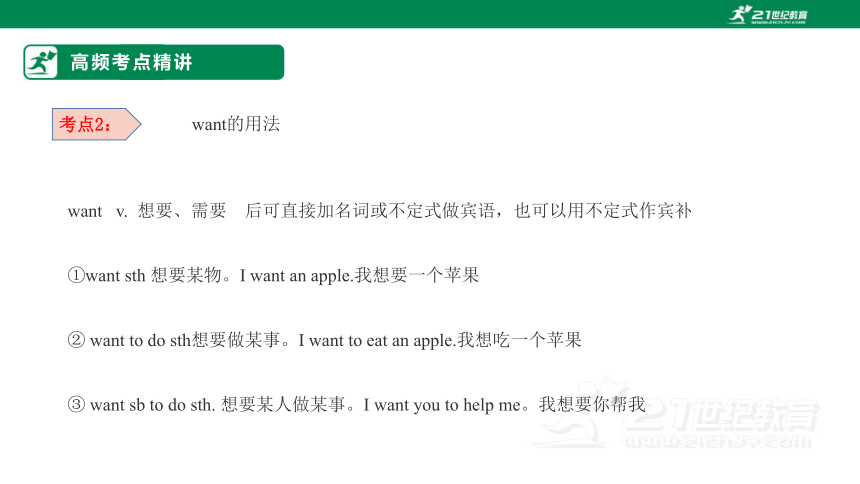
Task: Click the 21世纪教育 logo at top right
Action: tap(768, 14)
